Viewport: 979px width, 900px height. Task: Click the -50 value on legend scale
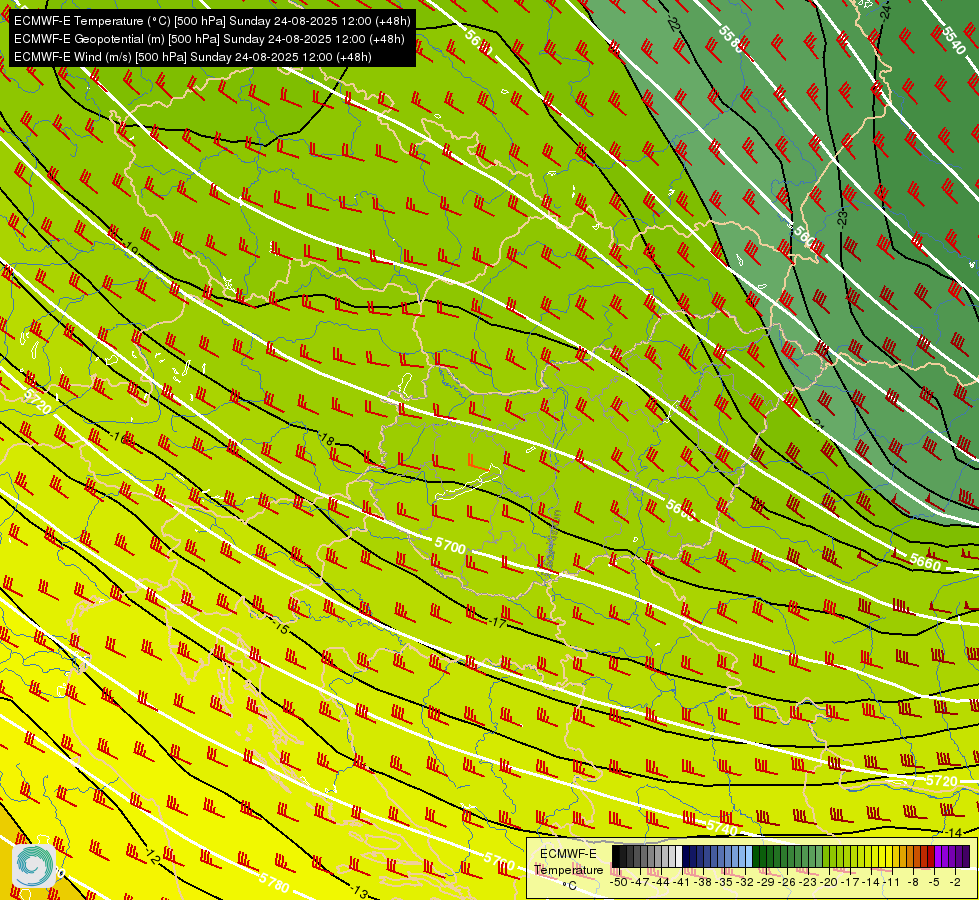(x=619, y=882)
